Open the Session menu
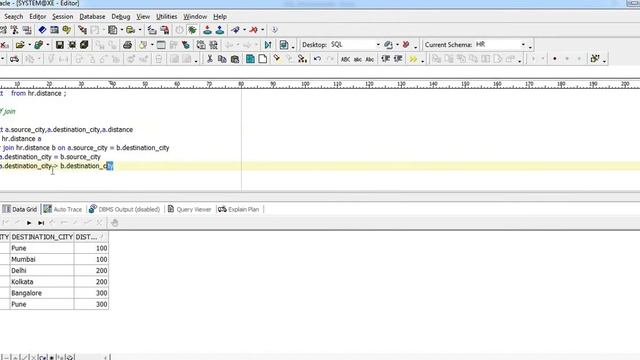The image size is (640, 360). 62,16
